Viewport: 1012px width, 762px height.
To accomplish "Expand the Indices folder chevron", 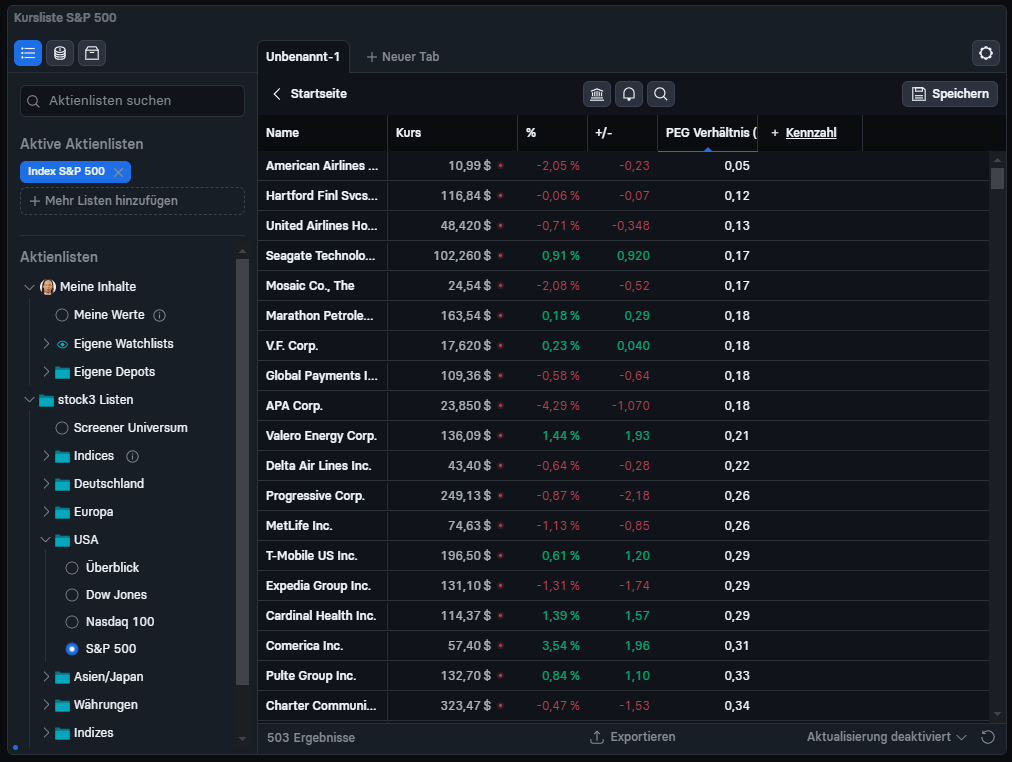I will 46,456.
